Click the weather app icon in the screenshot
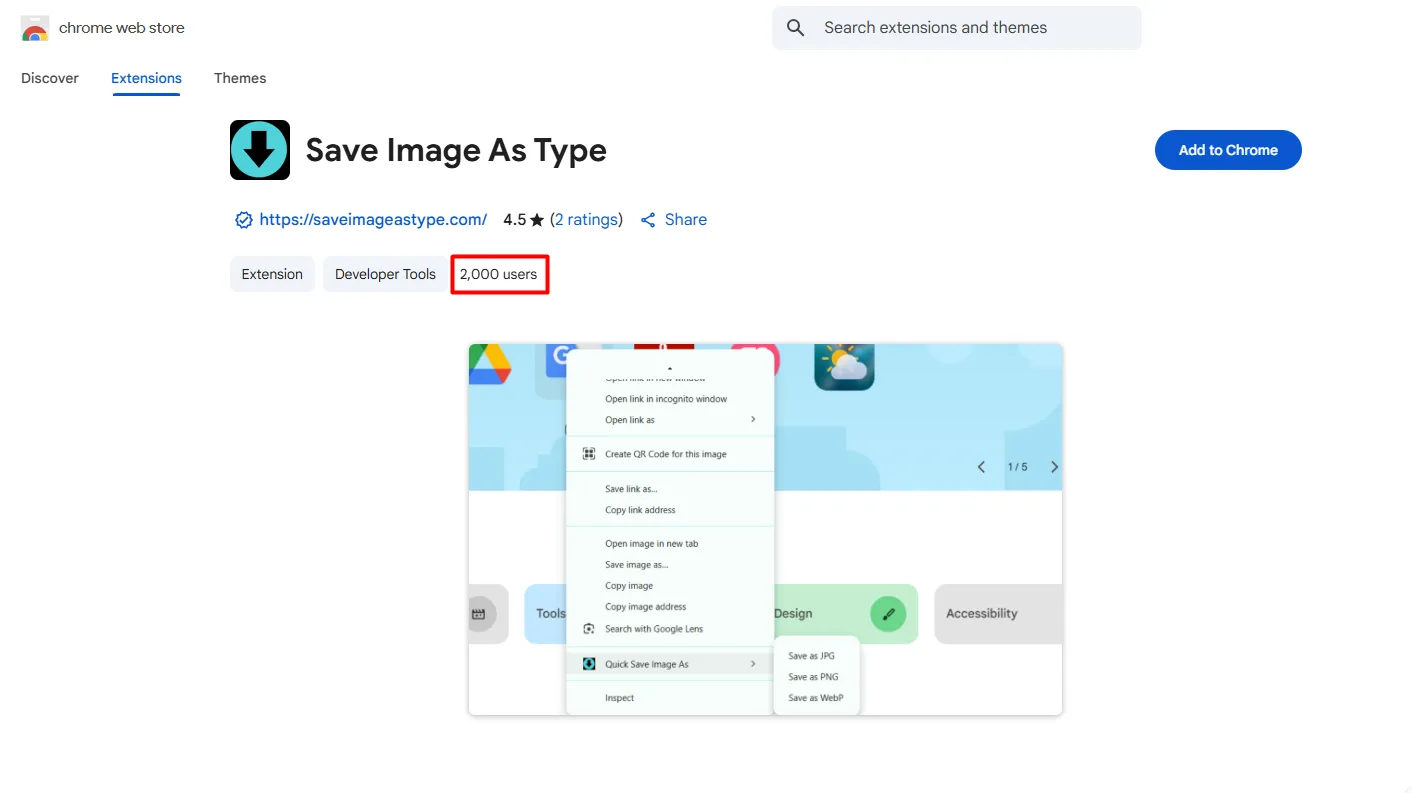 point(844,366)
